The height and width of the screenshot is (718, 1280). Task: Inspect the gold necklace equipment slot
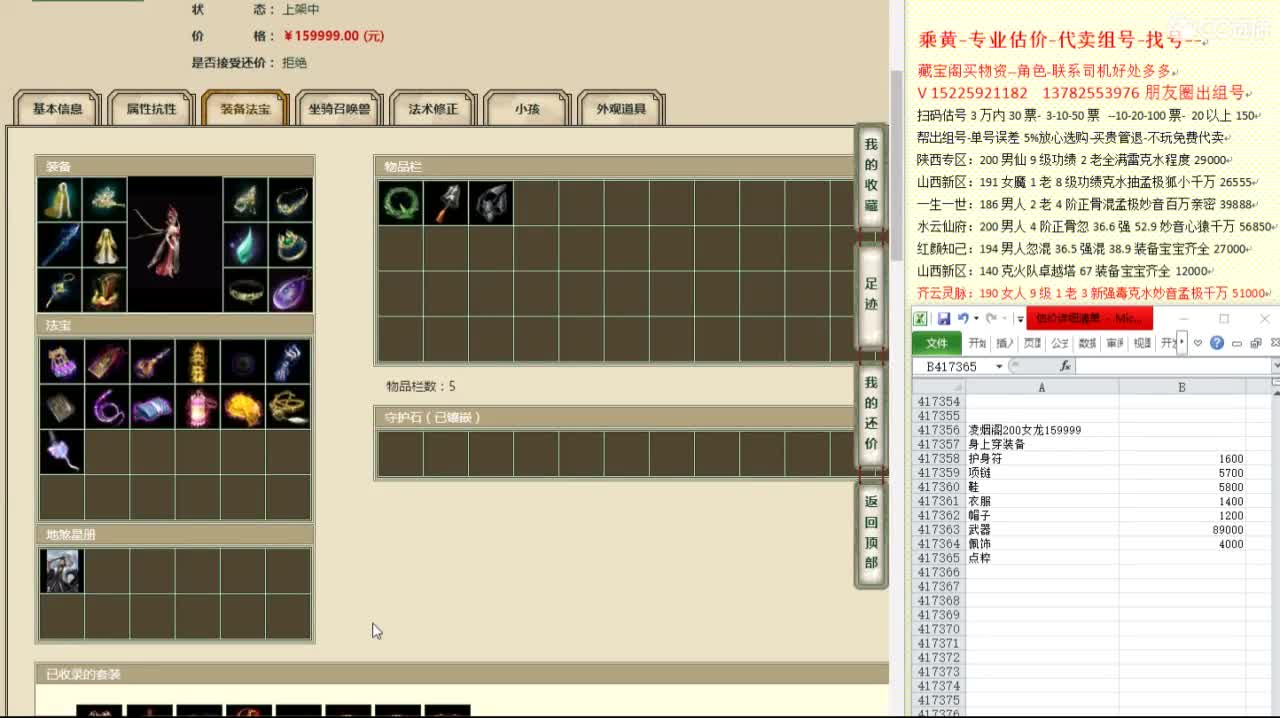coord(290,200)
